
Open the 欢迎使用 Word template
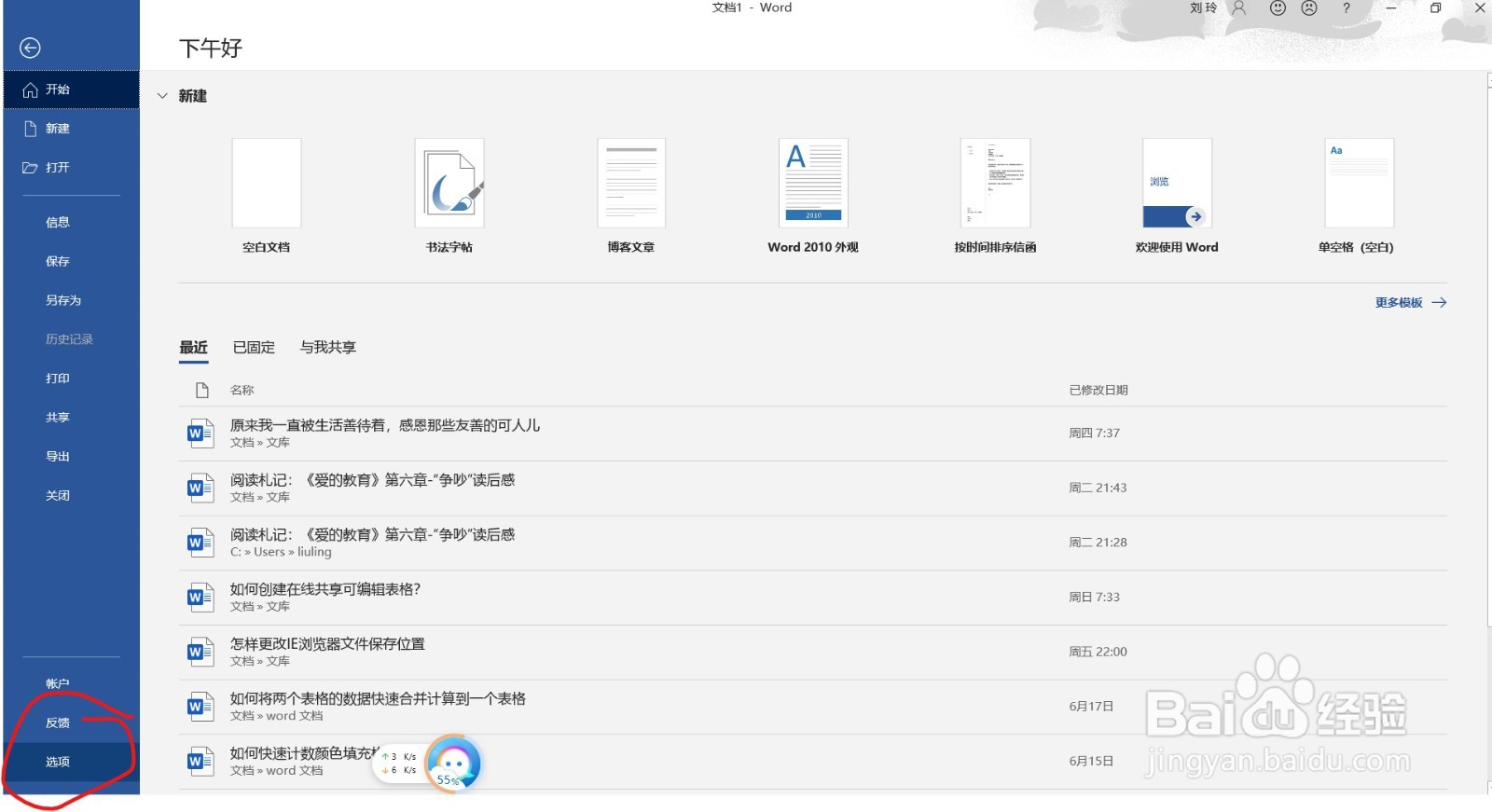1177,196
